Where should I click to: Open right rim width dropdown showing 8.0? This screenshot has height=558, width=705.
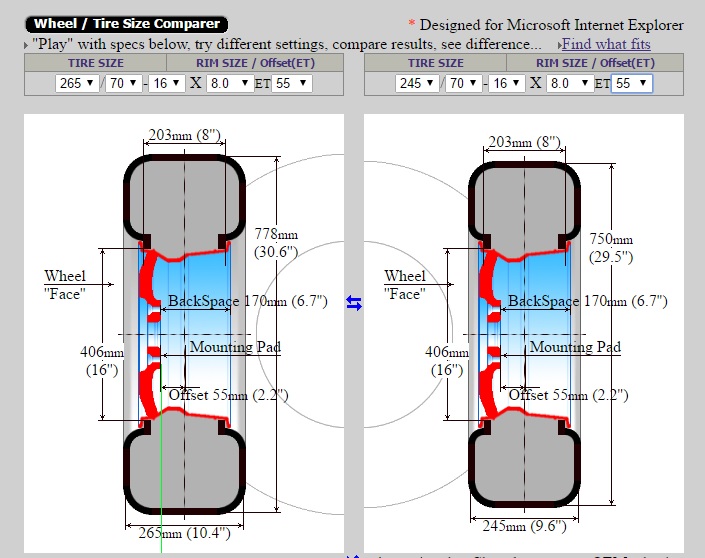[570, 83]
